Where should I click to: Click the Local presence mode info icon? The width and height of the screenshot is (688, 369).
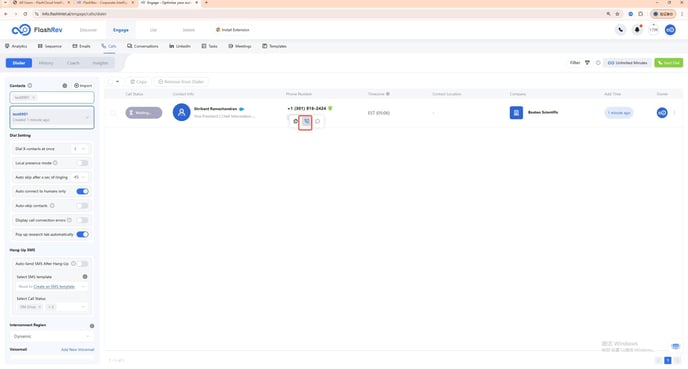[55, 163]
